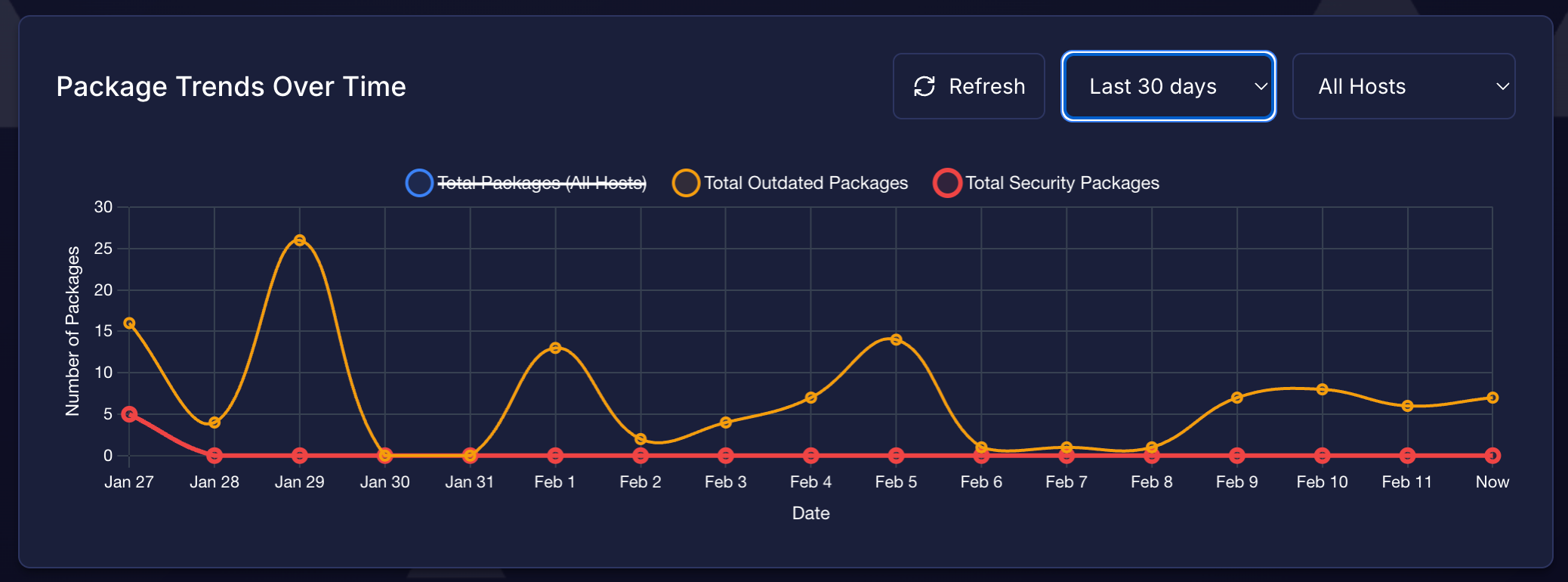Select the Feb 1 orange data point

pos(555,348)
